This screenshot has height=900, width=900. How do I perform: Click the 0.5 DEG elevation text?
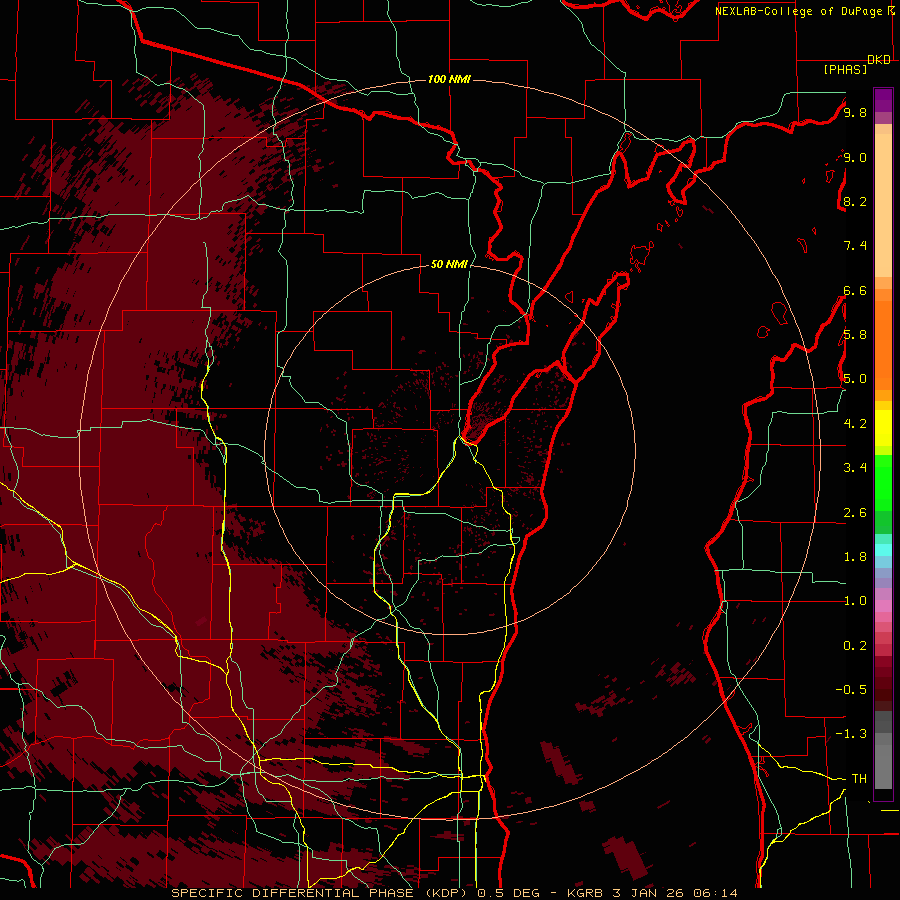click(509, 893)
